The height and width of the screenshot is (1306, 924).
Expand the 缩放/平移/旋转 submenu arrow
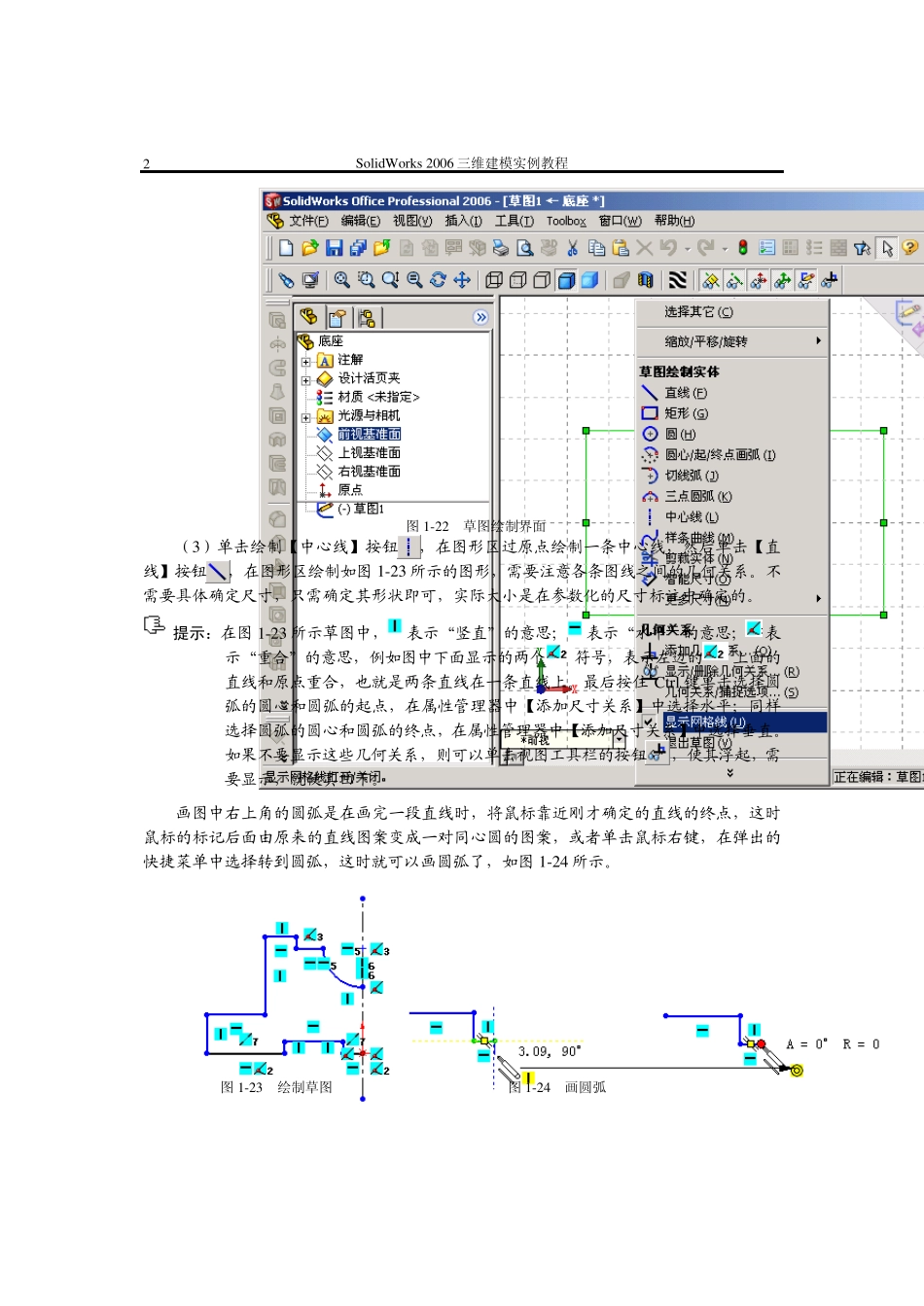818,340
